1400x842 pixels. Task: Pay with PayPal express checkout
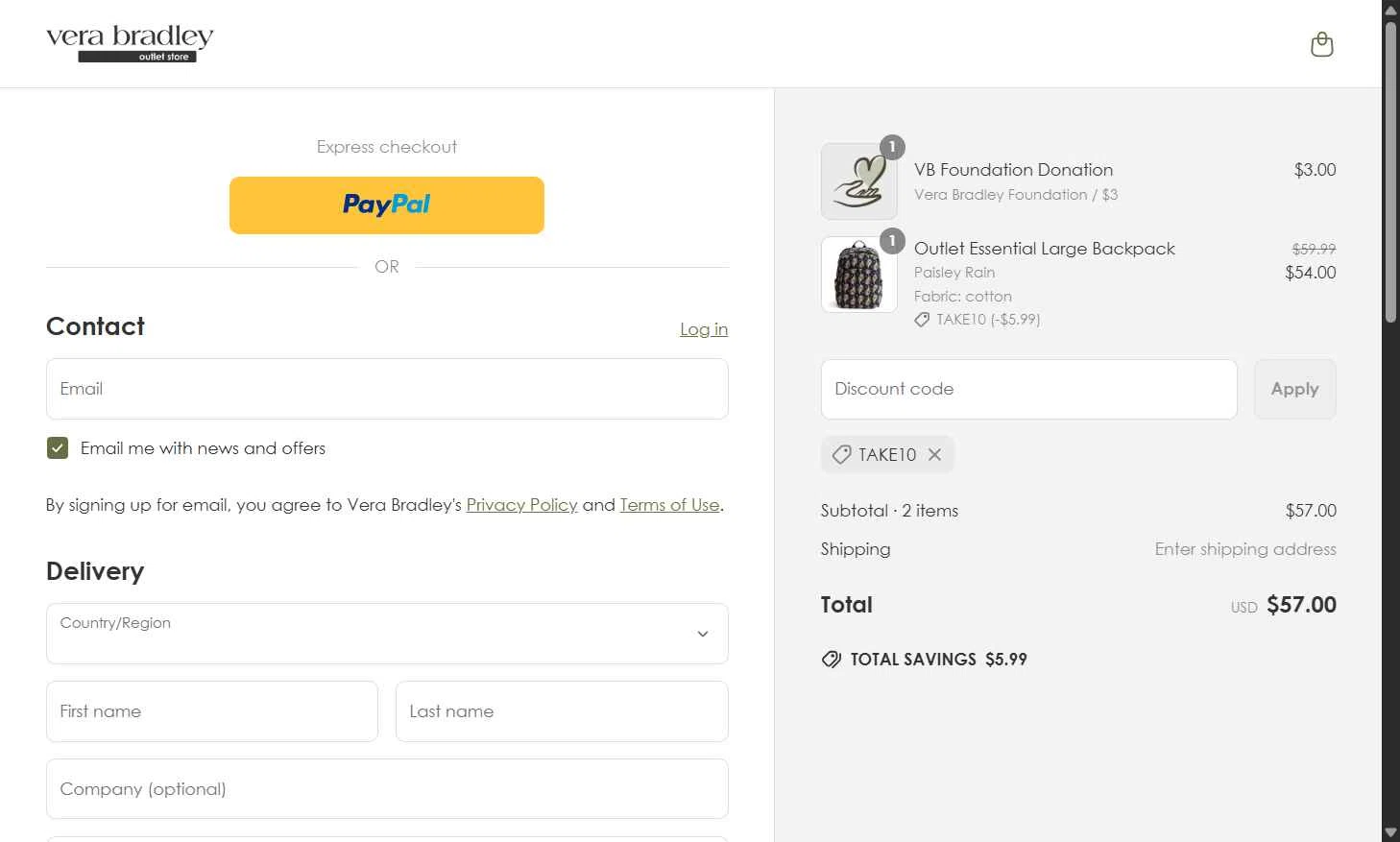pyautogui.click(x=386, y=204)
